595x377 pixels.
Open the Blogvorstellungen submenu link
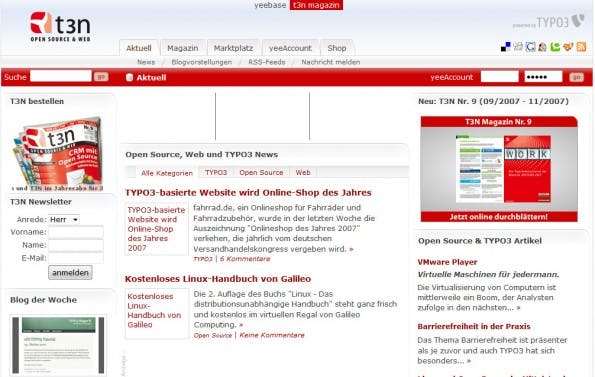pos(201,62)
